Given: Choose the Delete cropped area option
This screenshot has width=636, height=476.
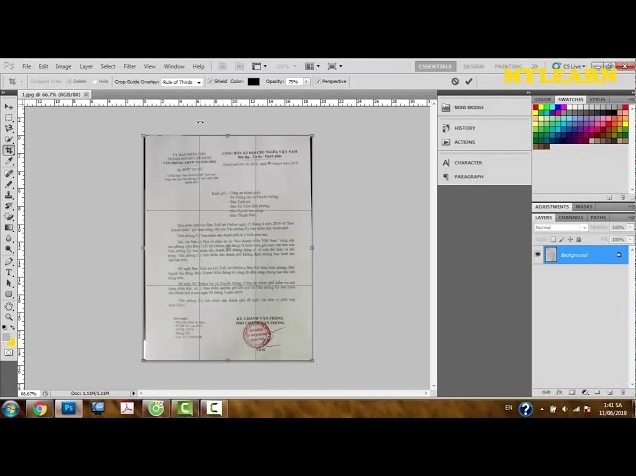Looking at the screenshot, I should click(x=69, y=81).
